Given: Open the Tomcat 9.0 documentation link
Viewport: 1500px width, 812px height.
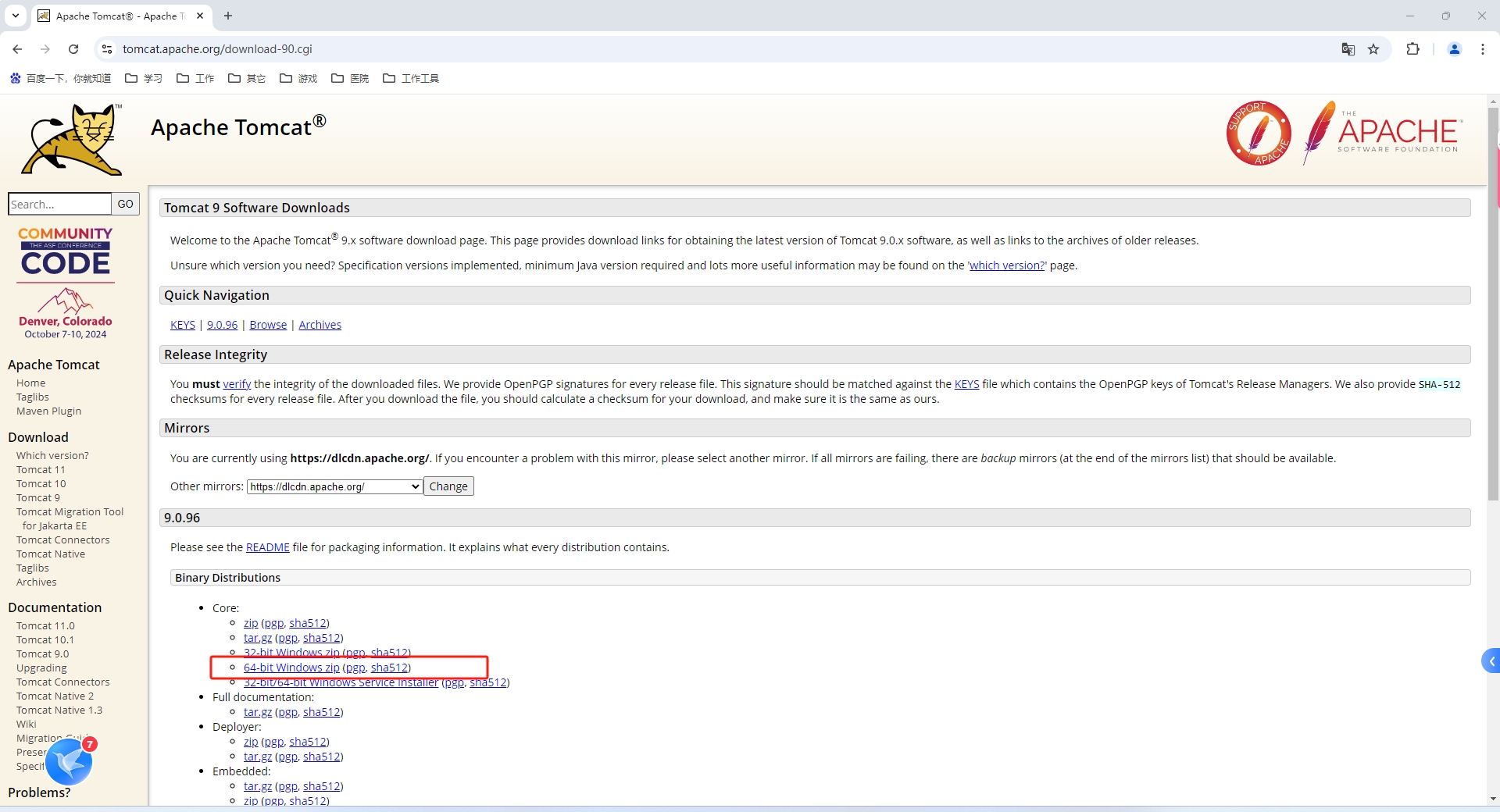Looking at the screenshot, I should tap(42, 654).
